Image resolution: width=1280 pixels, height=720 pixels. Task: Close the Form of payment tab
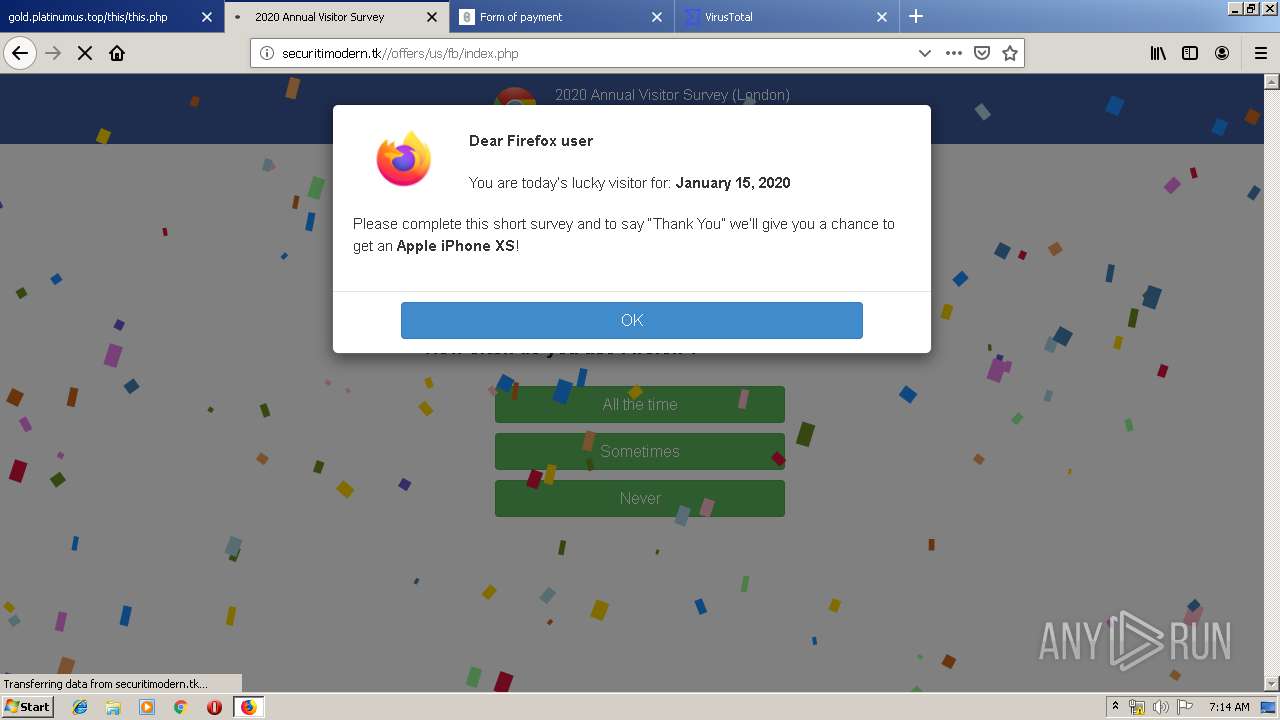(657, 17)
